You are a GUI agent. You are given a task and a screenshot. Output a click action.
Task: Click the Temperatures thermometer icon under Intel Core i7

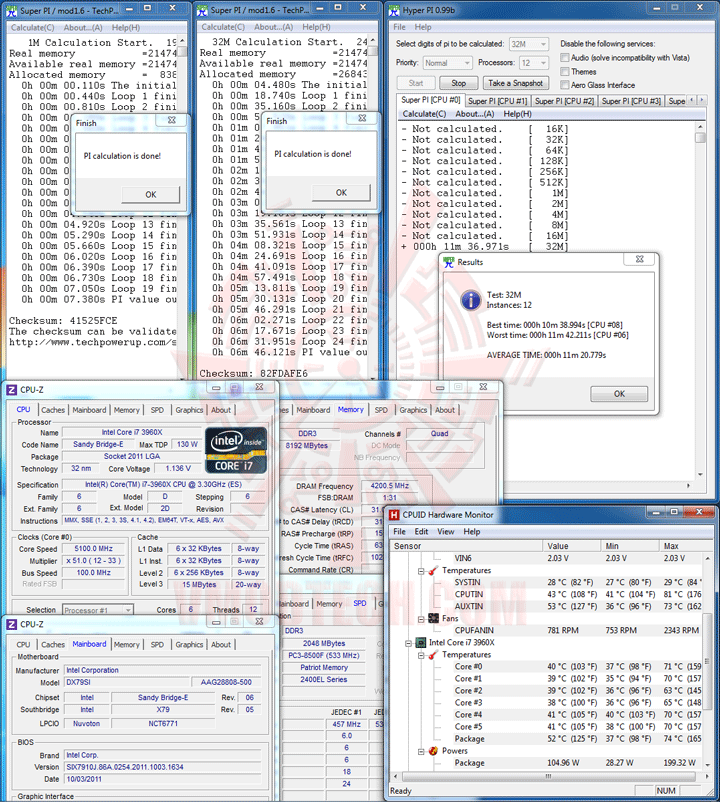[x=433, y=655]
